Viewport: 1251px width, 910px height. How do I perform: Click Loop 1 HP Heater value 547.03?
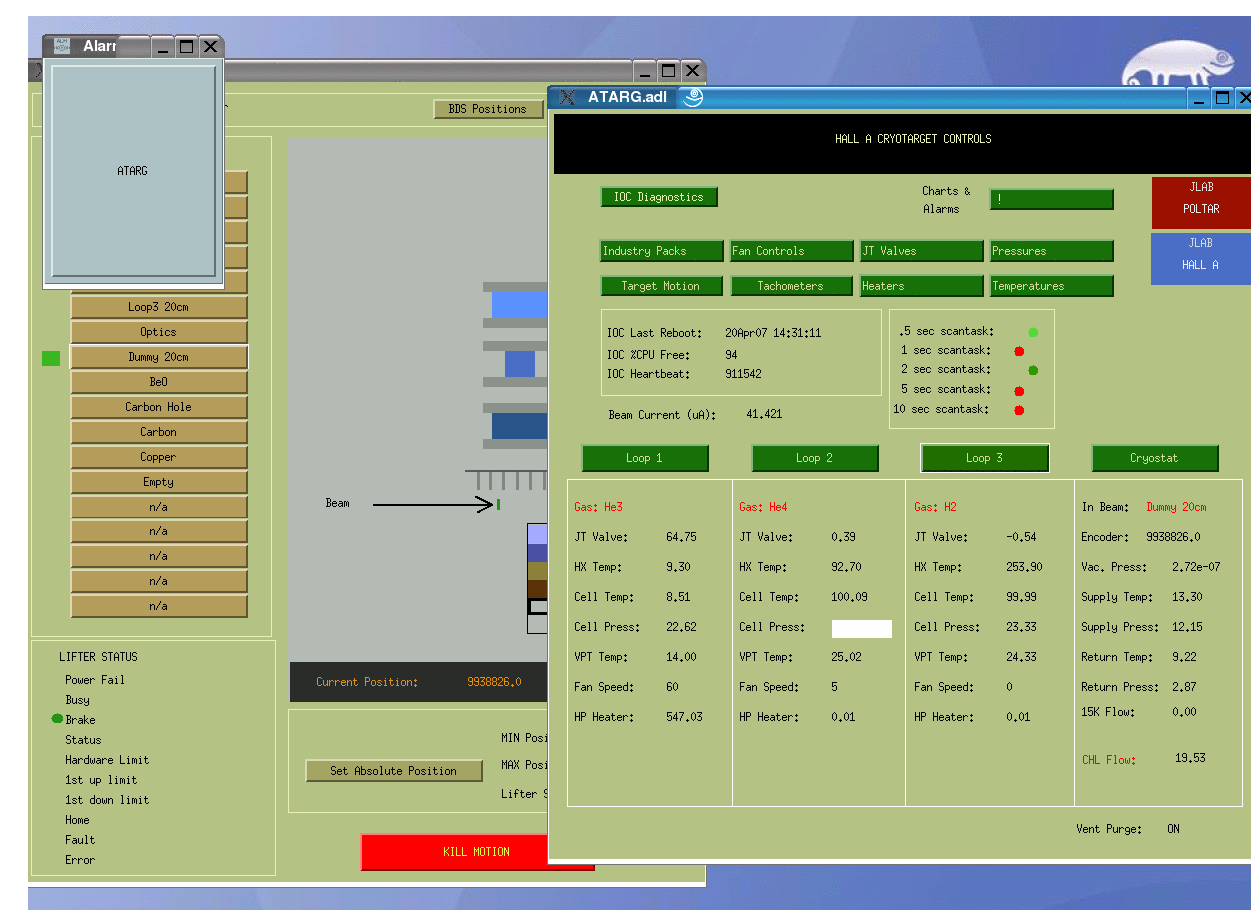point(684,717)
